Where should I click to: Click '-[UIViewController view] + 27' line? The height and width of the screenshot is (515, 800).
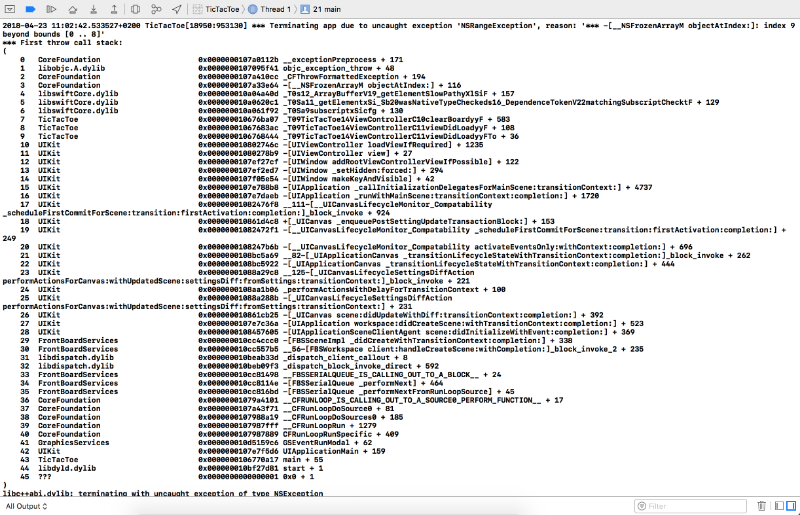tap(347, 153)
